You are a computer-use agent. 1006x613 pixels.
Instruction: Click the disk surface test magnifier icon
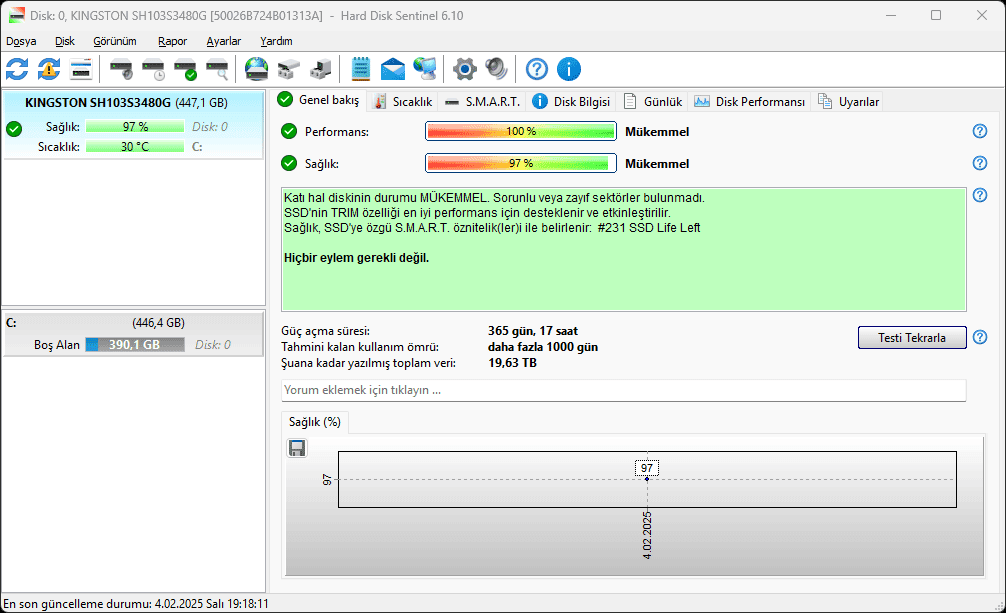(x=217, y=69)
